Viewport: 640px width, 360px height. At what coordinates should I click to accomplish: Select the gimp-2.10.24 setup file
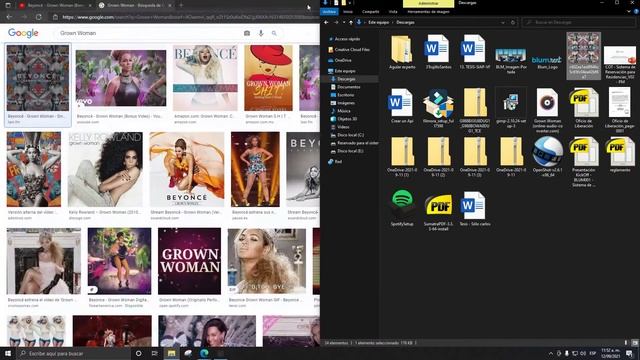pyautogui.click(x=511, y=107)
